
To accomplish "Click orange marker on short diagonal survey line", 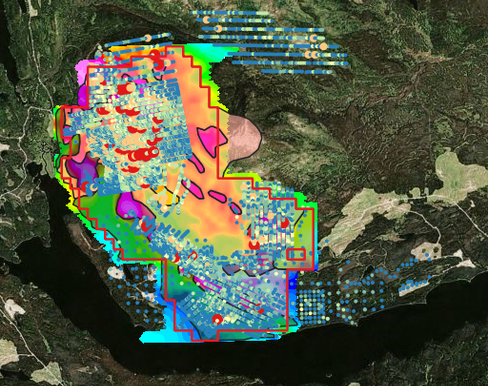I will (148, 38).
